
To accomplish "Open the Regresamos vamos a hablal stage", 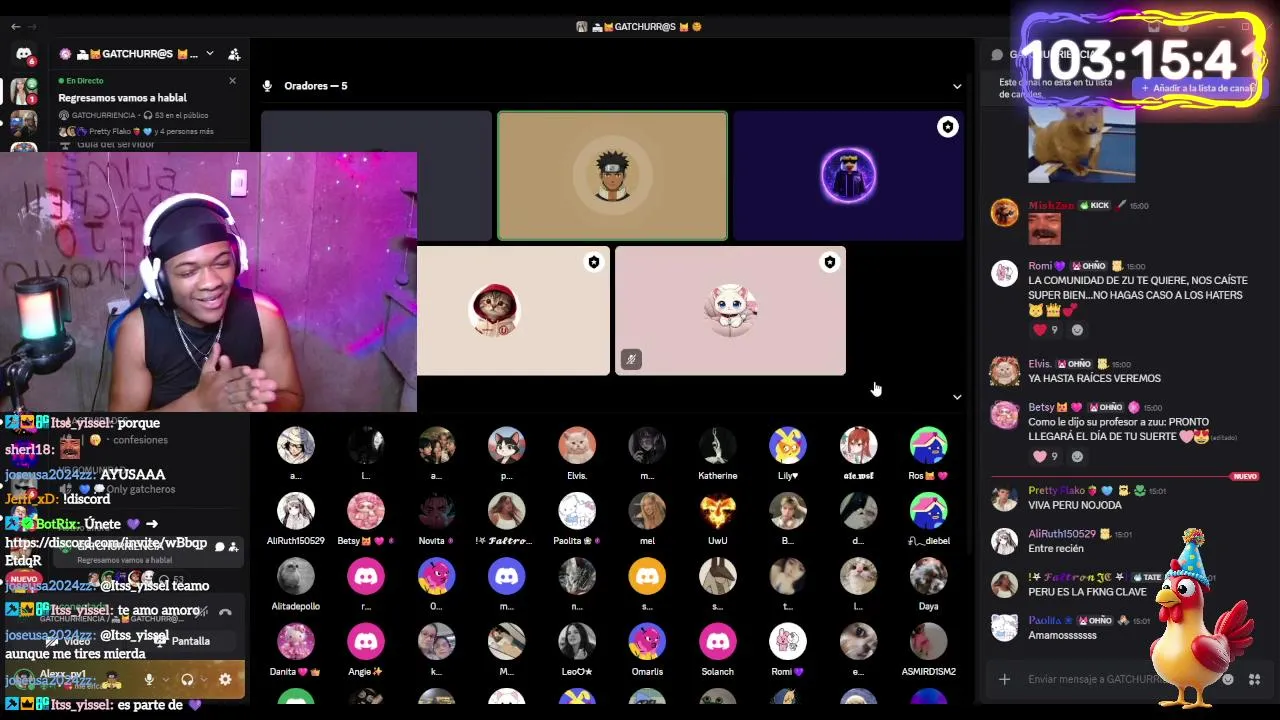I will [x=122, y=98].
